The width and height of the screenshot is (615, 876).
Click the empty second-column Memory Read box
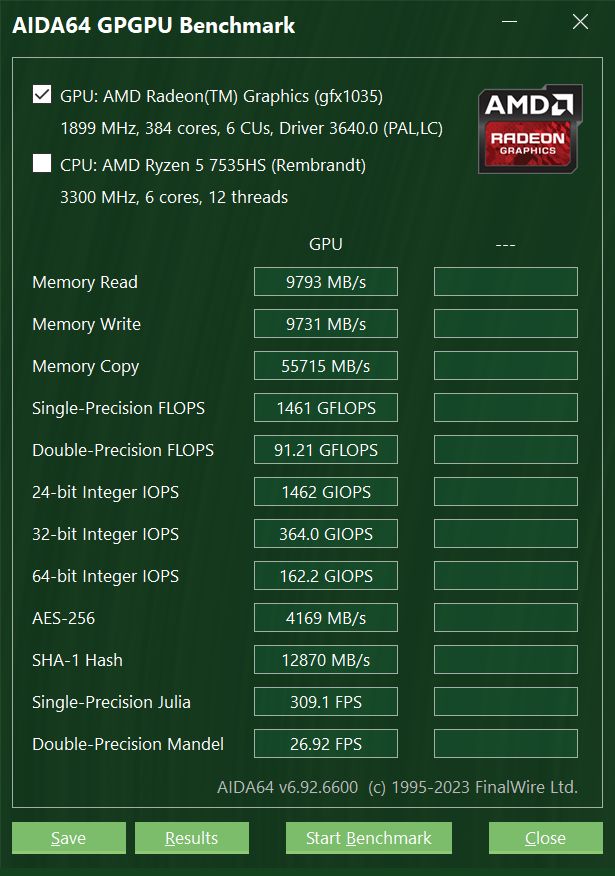point(505,282)
